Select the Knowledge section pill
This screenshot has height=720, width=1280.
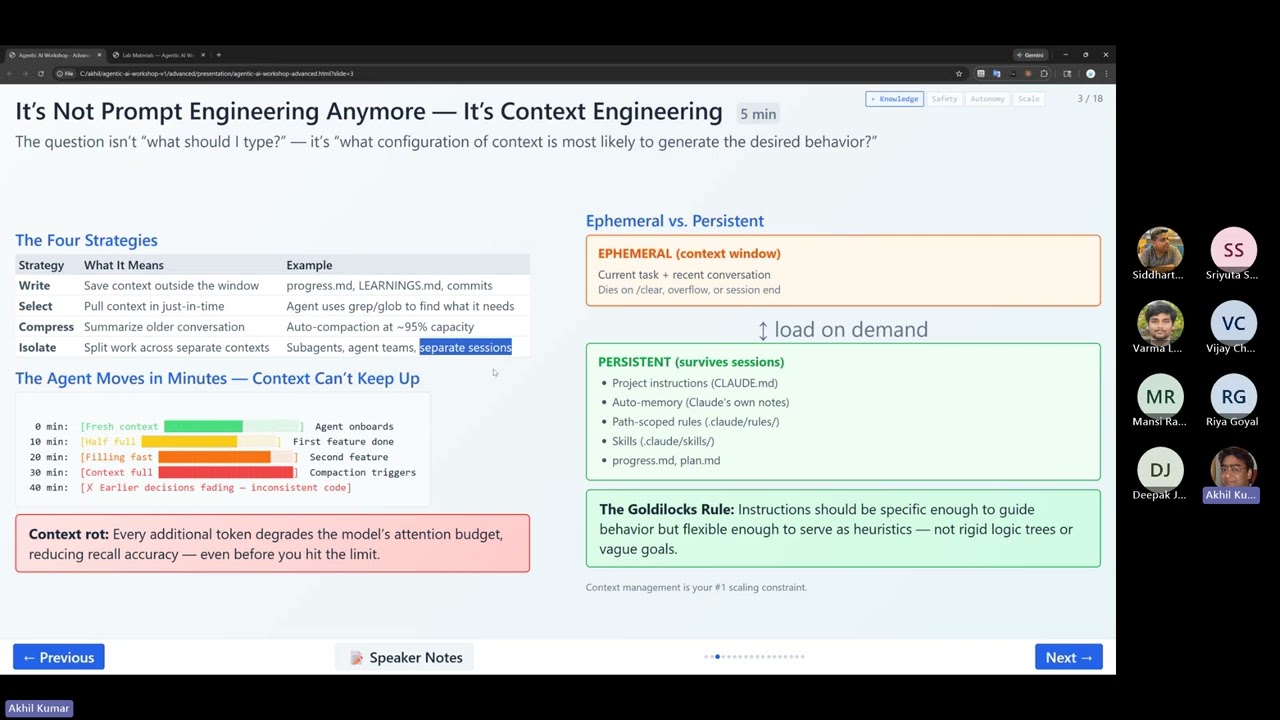[x=894, y=99]
